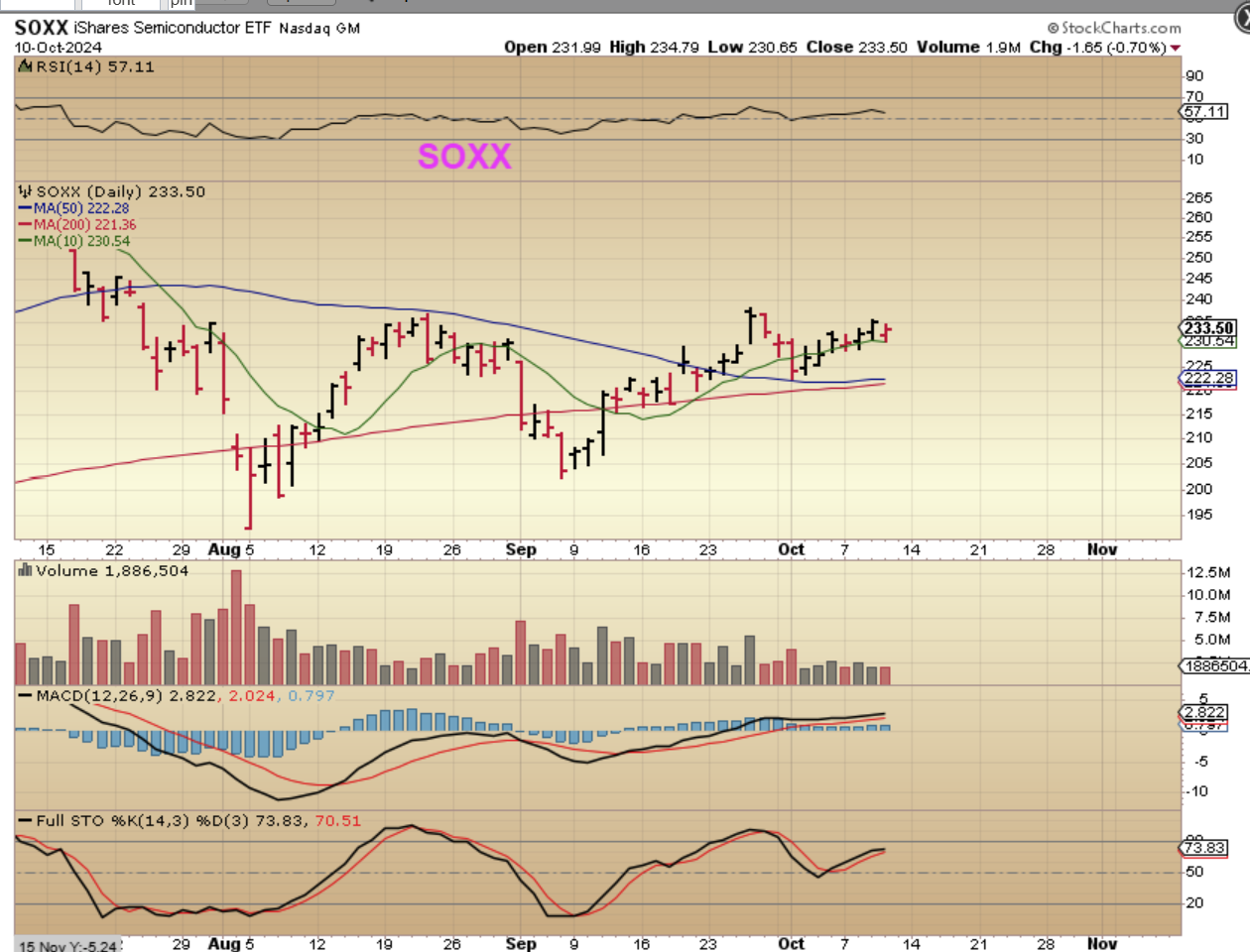Viewport: 1250px width, 952px height.
Task: Click the 'MA(50) 222.28' legend entry
Action: pyautogui.click(x=81, y=208)
